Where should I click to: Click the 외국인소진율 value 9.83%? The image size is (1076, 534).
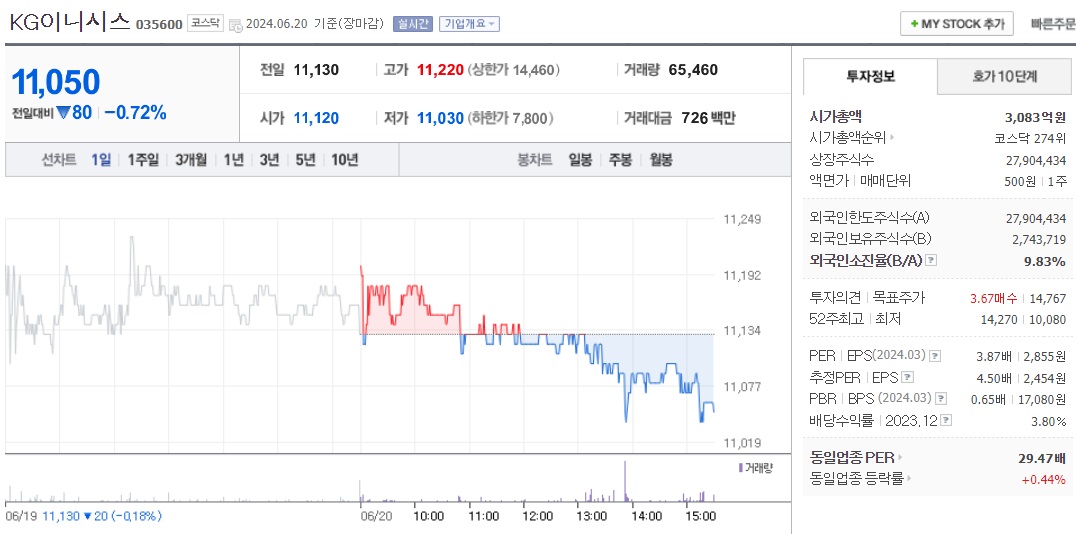click(1044, 261)
